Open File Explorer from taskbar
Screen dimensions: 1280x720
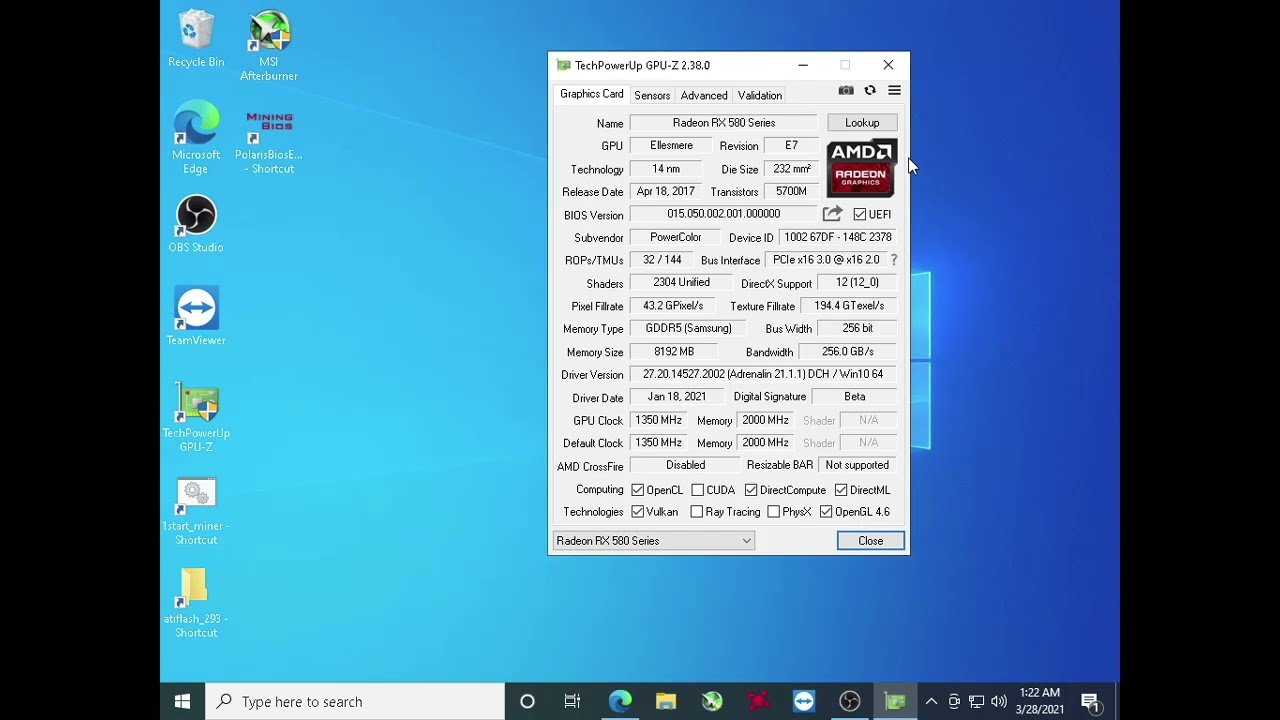[666, 702]
